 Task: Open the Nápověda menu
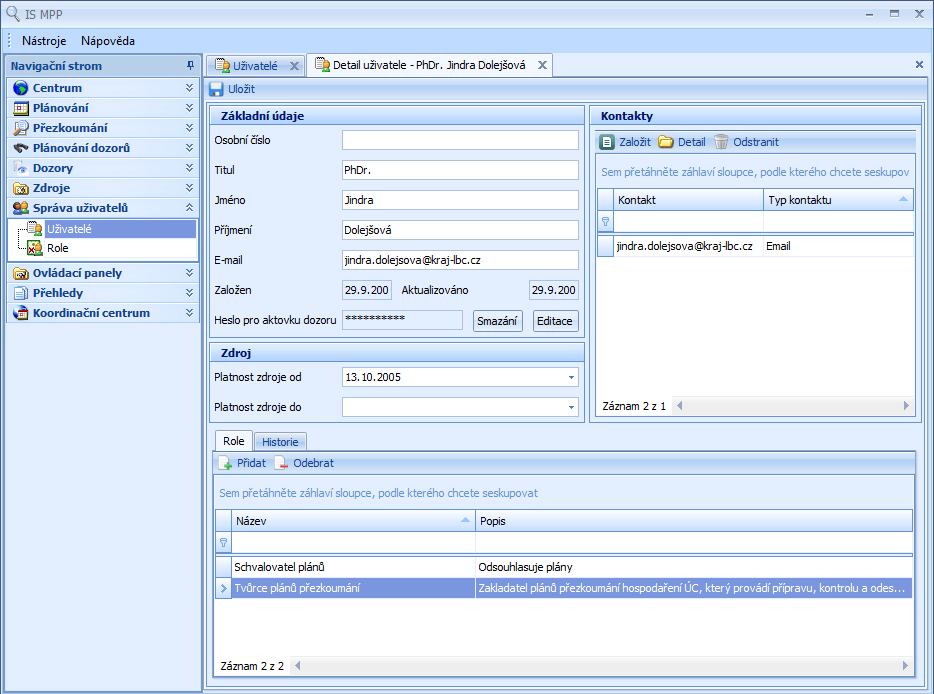[108, 41]
